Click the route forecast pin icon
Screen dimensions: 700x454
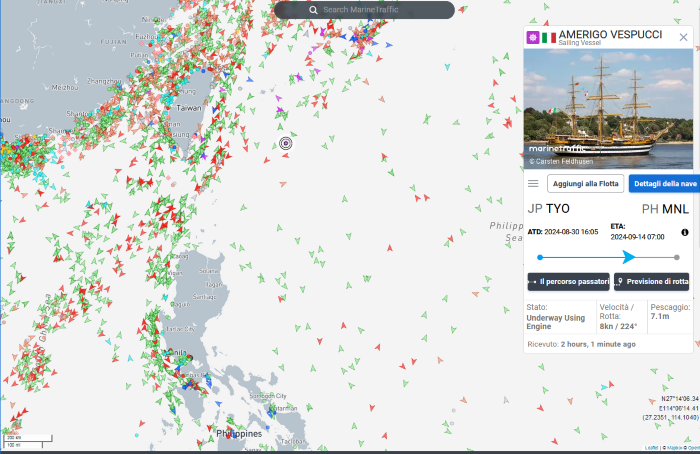click(620, 282)
